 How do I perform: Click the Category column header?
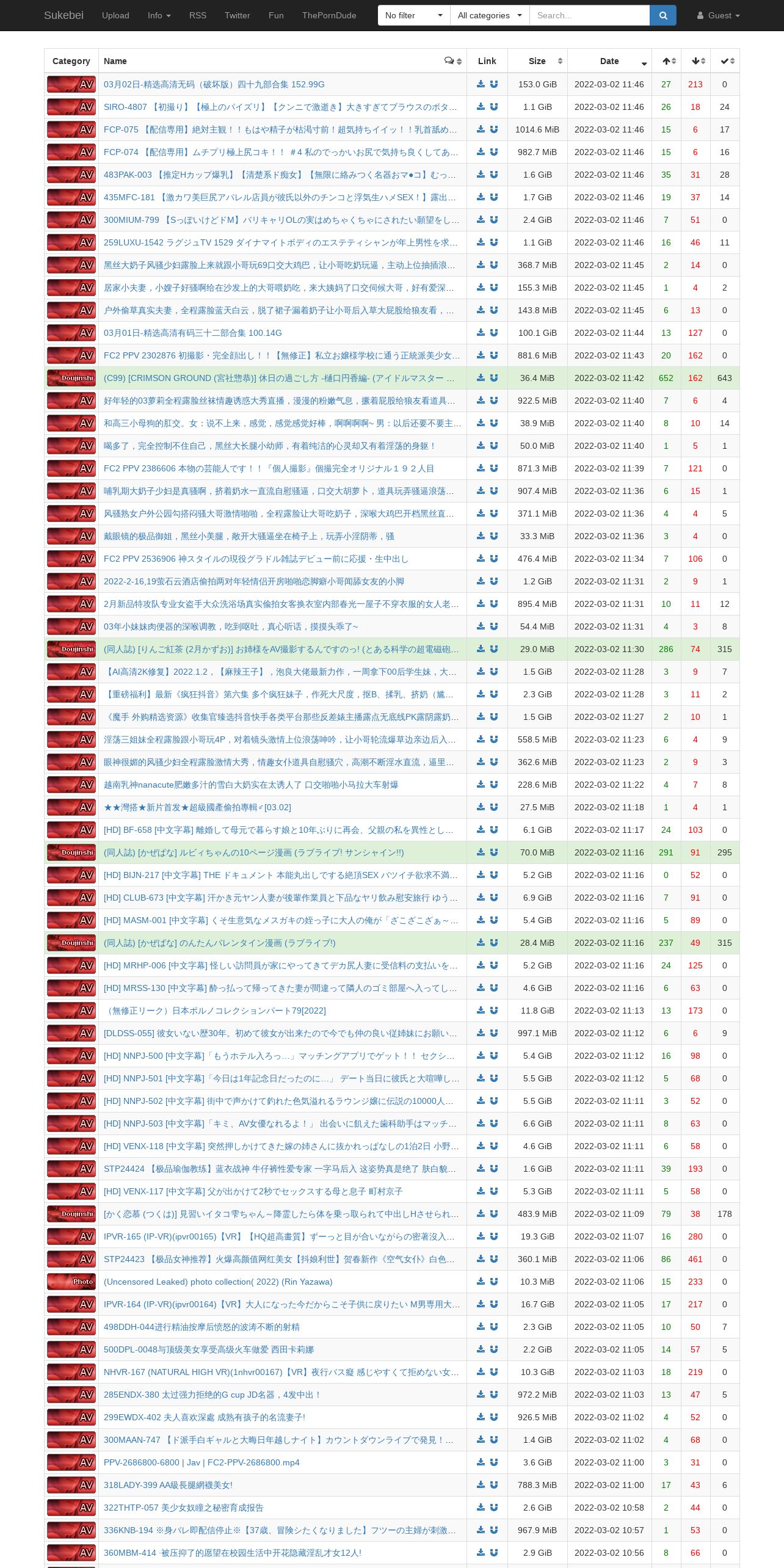[x=71, y=61]
